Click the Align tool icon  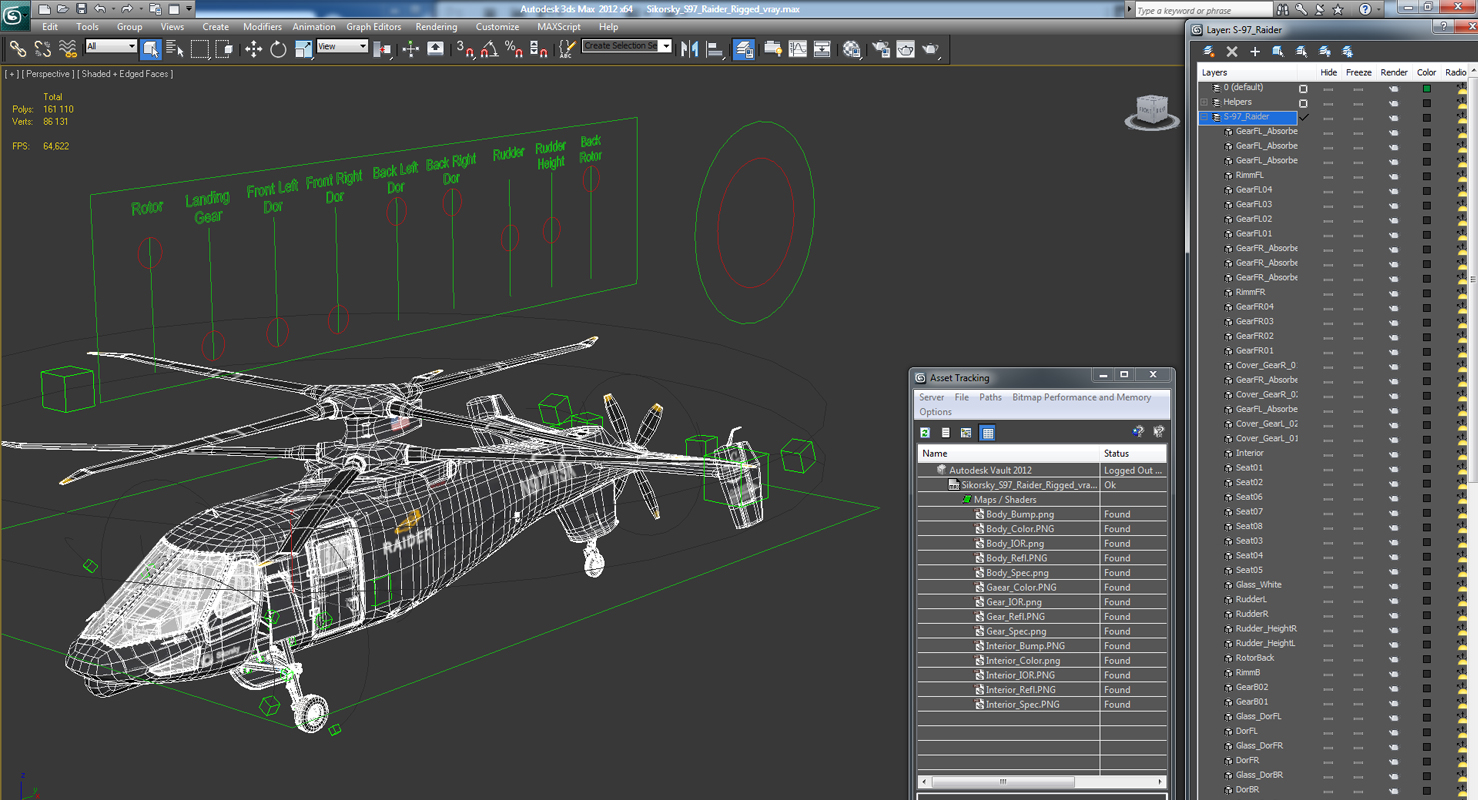tap(715, 48)
